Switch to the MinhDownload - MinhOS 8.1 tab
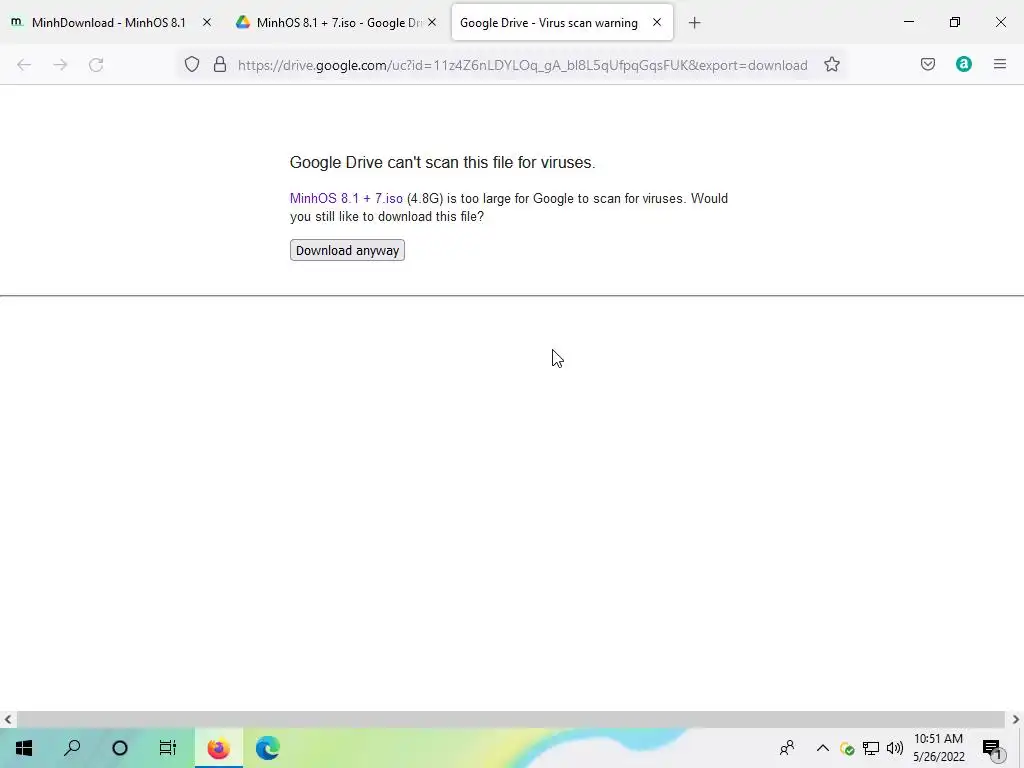Viewport: 1024px width, 768px height. pos(108,23)
